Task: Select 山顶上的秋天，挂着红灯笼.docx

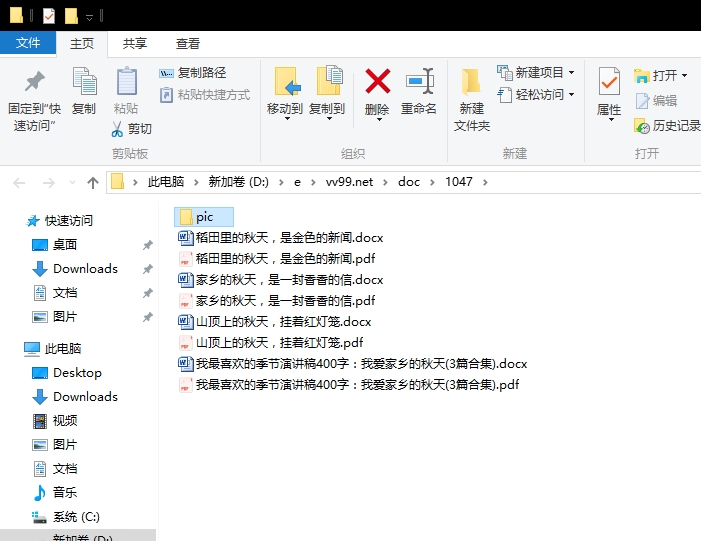Action: pos(275,322)
